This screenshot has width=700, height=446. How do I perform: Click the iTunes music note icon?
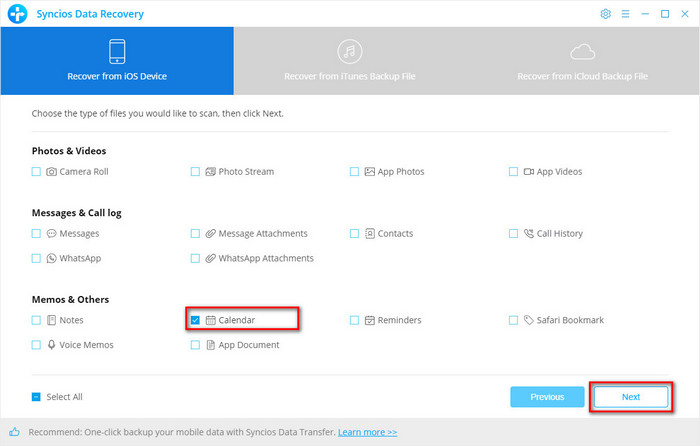350,51
